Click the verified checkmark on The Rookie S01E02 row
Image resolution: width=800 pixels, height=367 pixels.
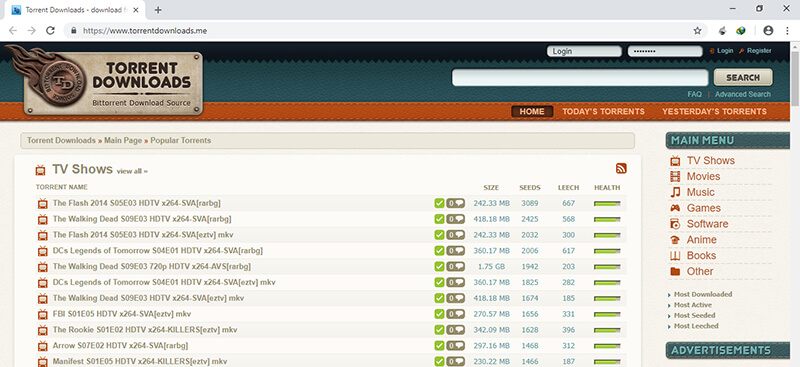(439, 330)
